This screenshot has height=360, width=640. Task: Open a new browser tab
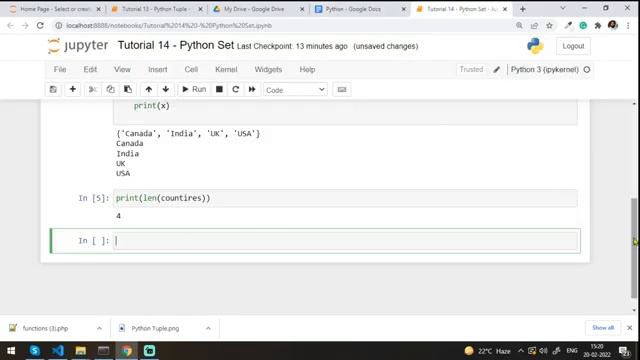click(x=523, y=9)
